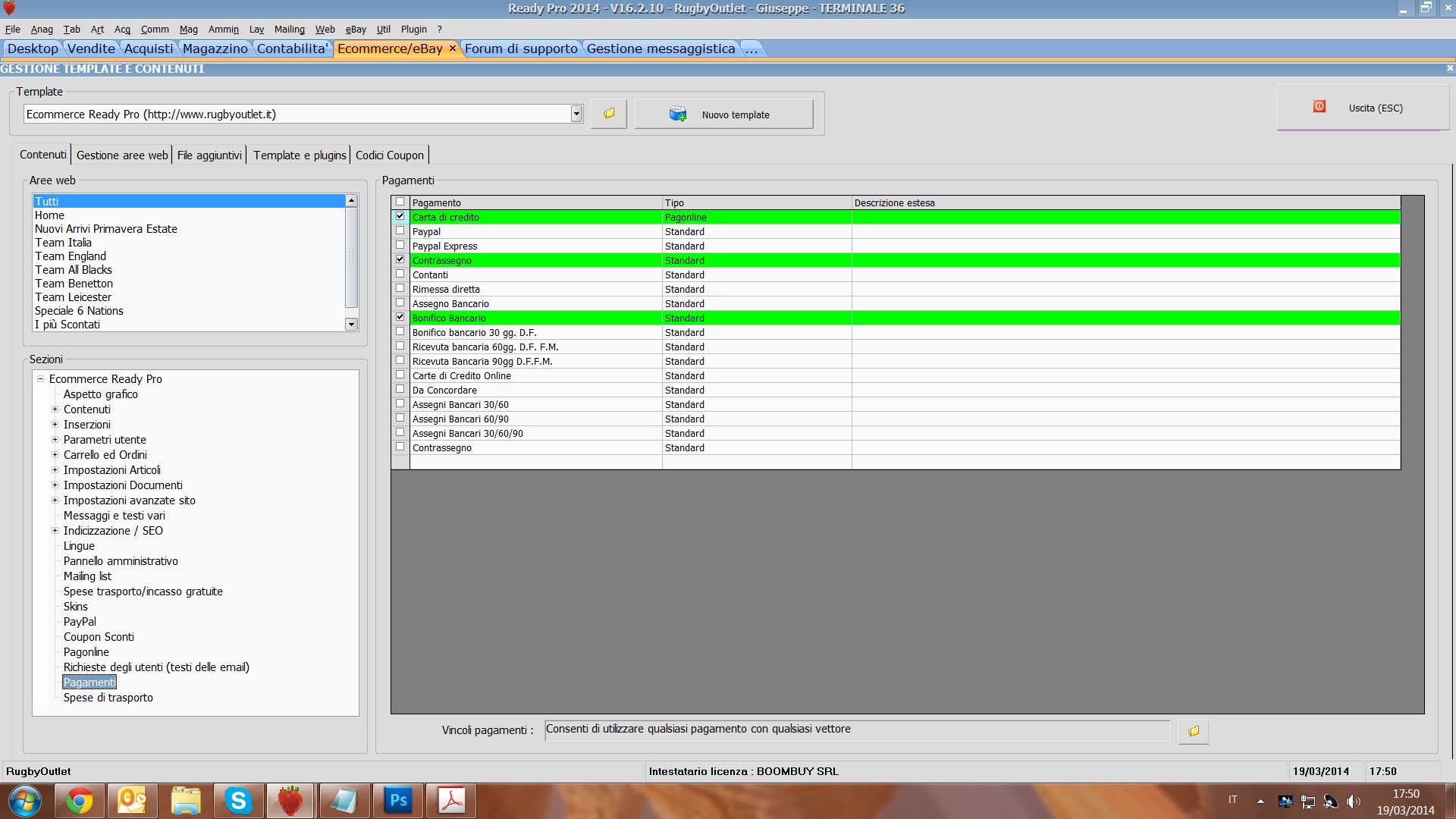This screenshot has height=819, width=1456.
Task: Open the eBay menu
Action: click(x=356, y=30)
